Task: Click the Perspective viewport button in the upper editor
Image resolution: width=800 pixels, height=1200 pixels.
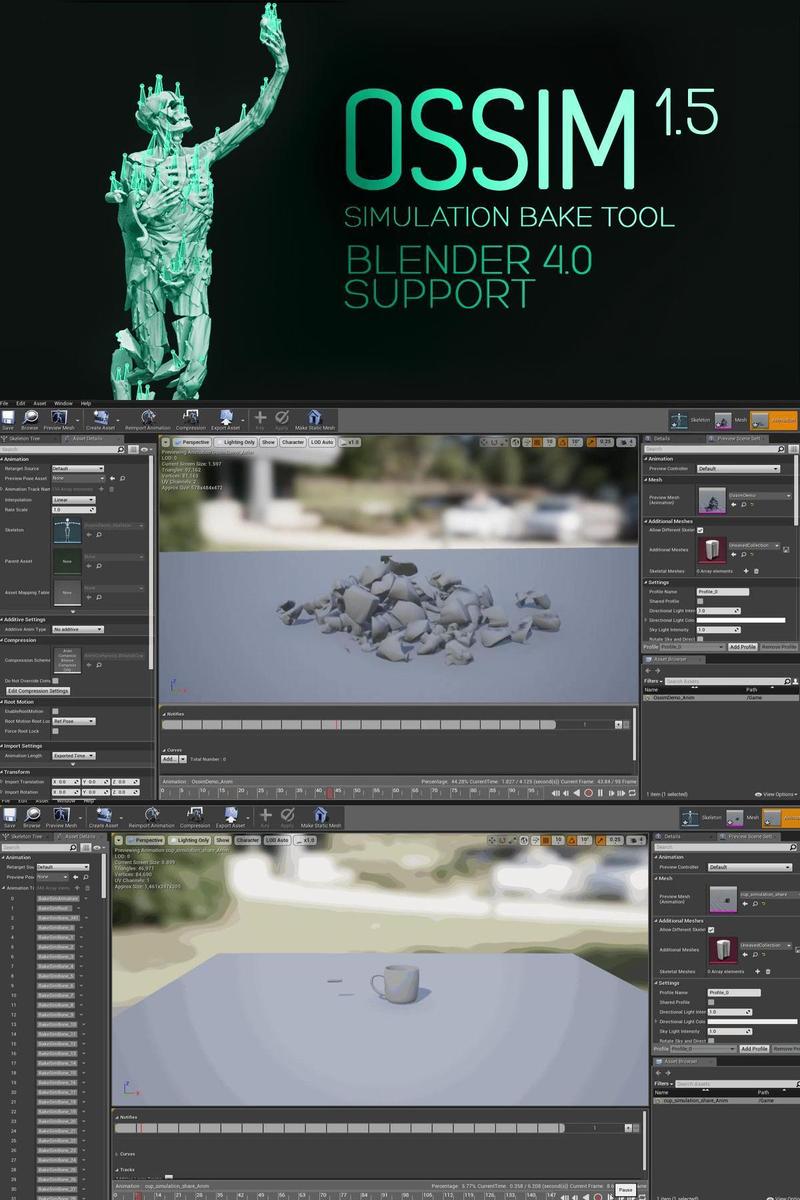Action: (191, 442)
